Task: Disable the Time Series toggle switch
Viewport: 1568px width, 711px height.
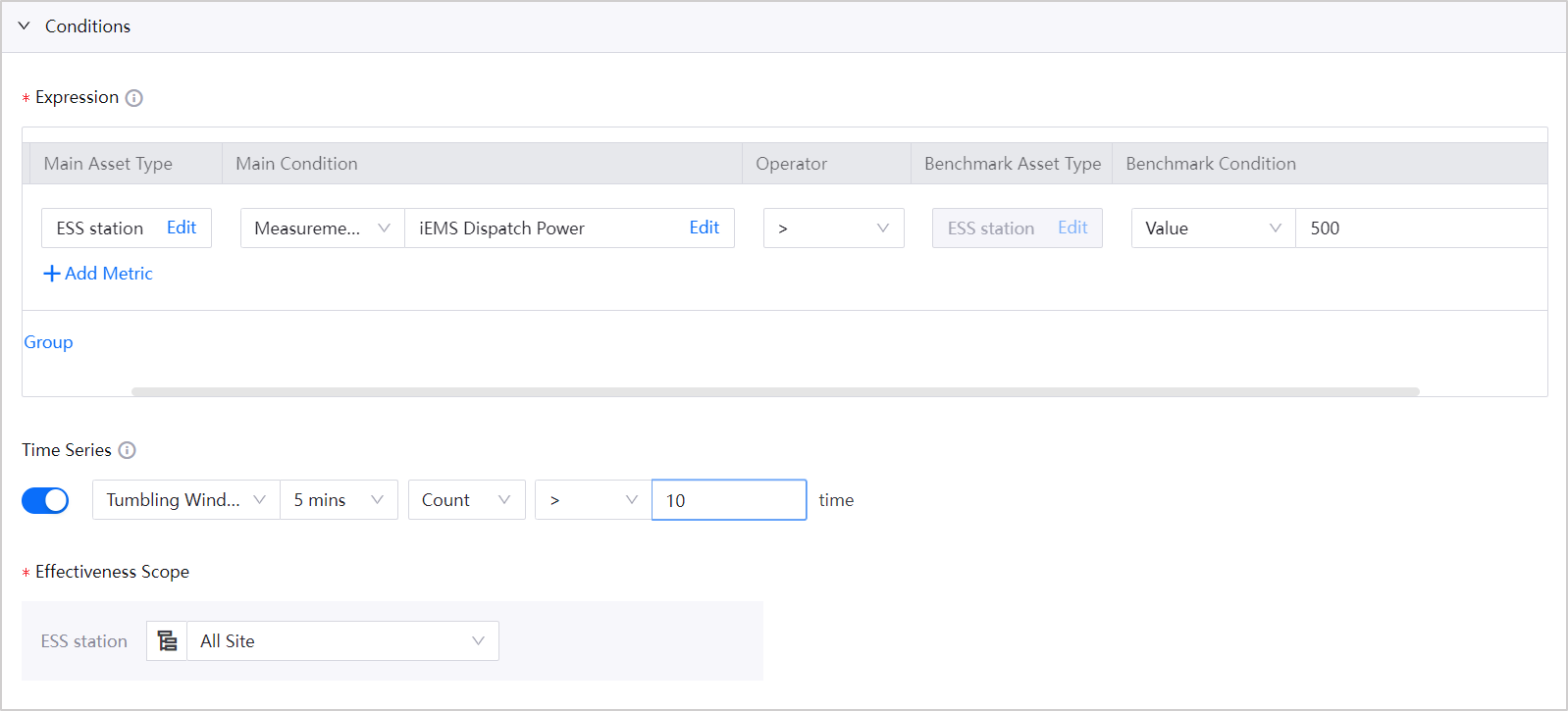Action: point(45,500)
